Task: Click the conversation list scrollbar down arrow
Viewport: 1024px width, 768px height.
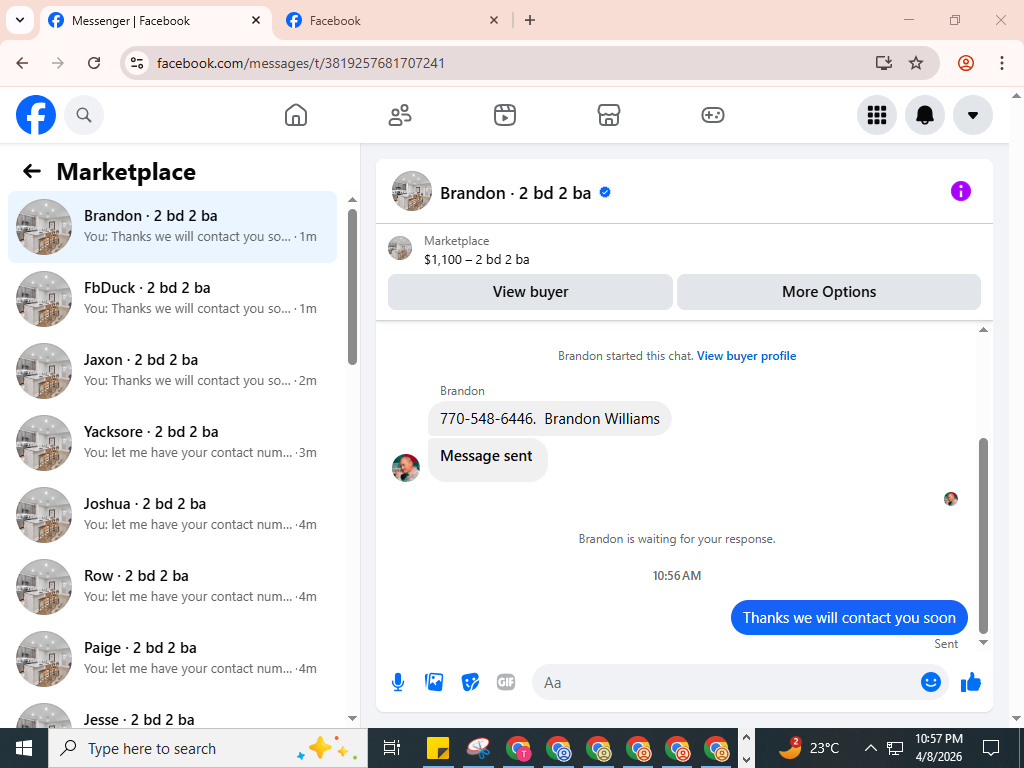Action: [353, 718]
